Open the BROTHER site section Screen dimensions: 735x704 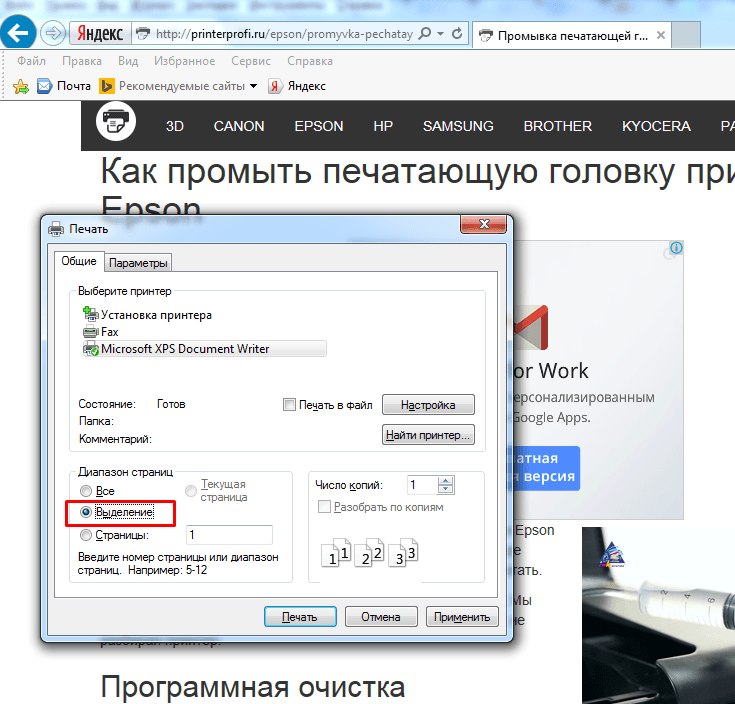click(557, 126)
